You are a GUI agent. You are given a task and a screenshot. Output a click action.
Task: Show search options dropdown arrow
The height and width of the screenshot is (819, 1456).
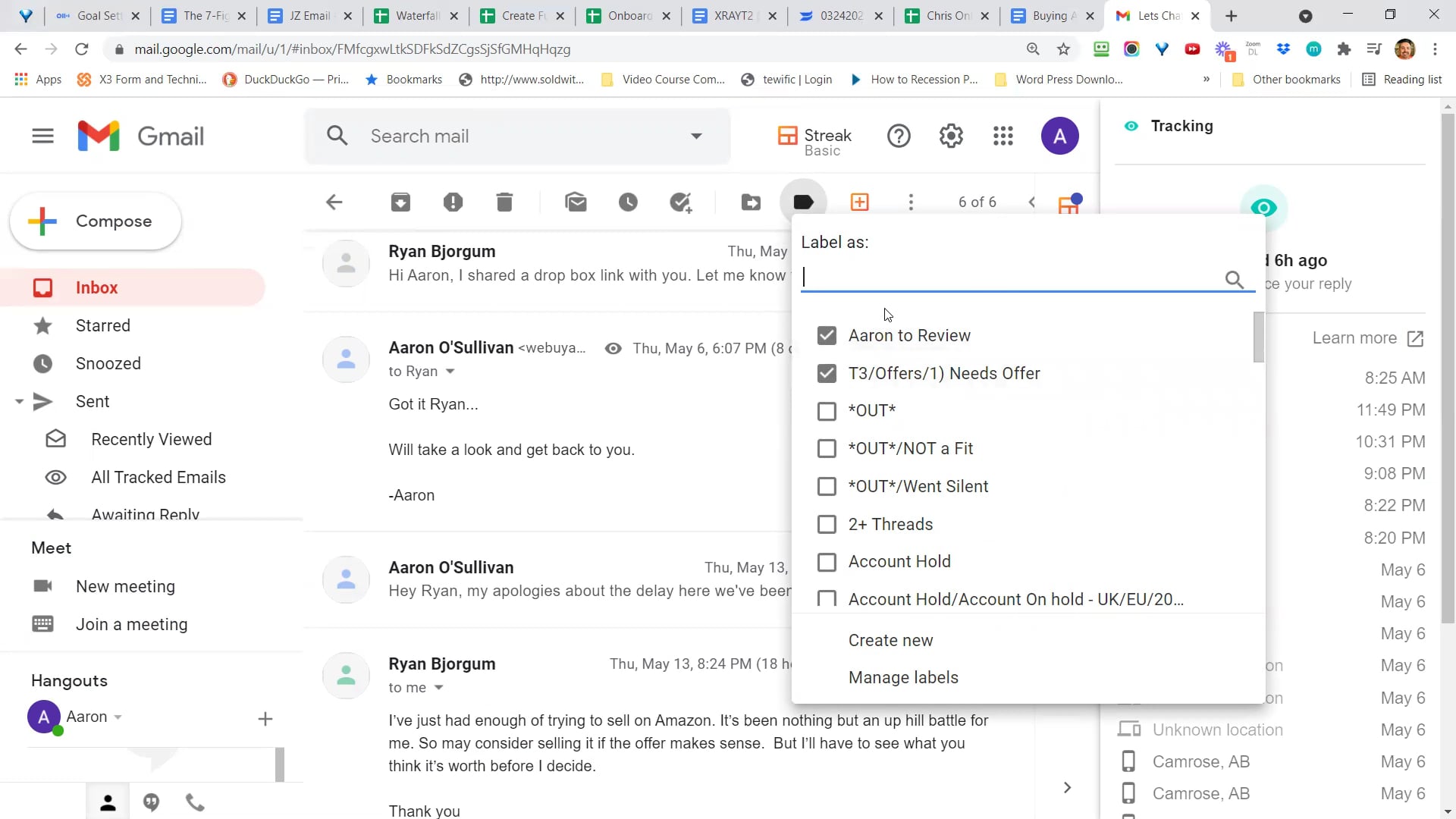click(x=696, y=136)
